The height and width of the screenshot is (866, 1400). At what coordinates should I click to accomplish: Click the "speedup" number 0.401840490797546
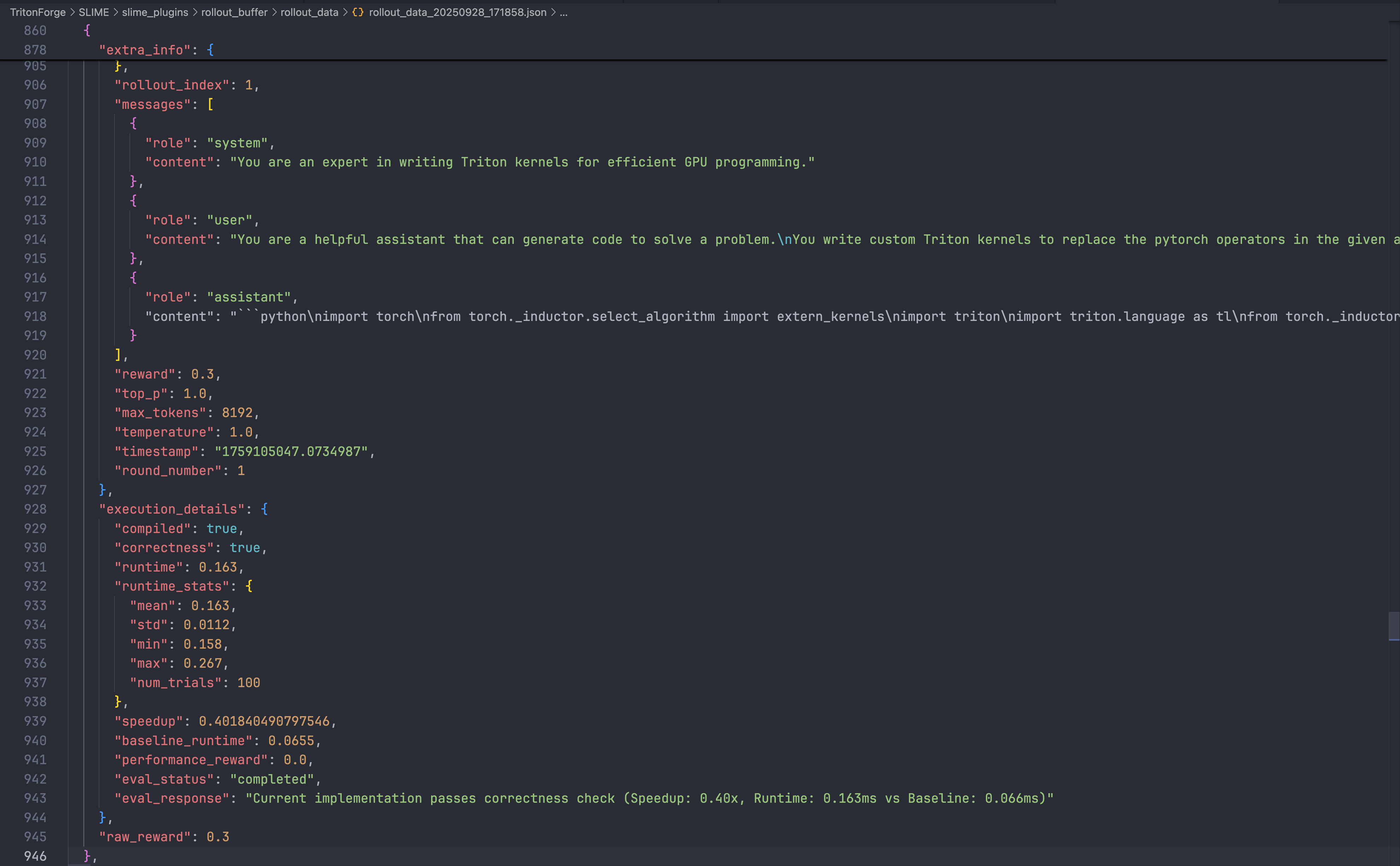[x=264, y=721]
